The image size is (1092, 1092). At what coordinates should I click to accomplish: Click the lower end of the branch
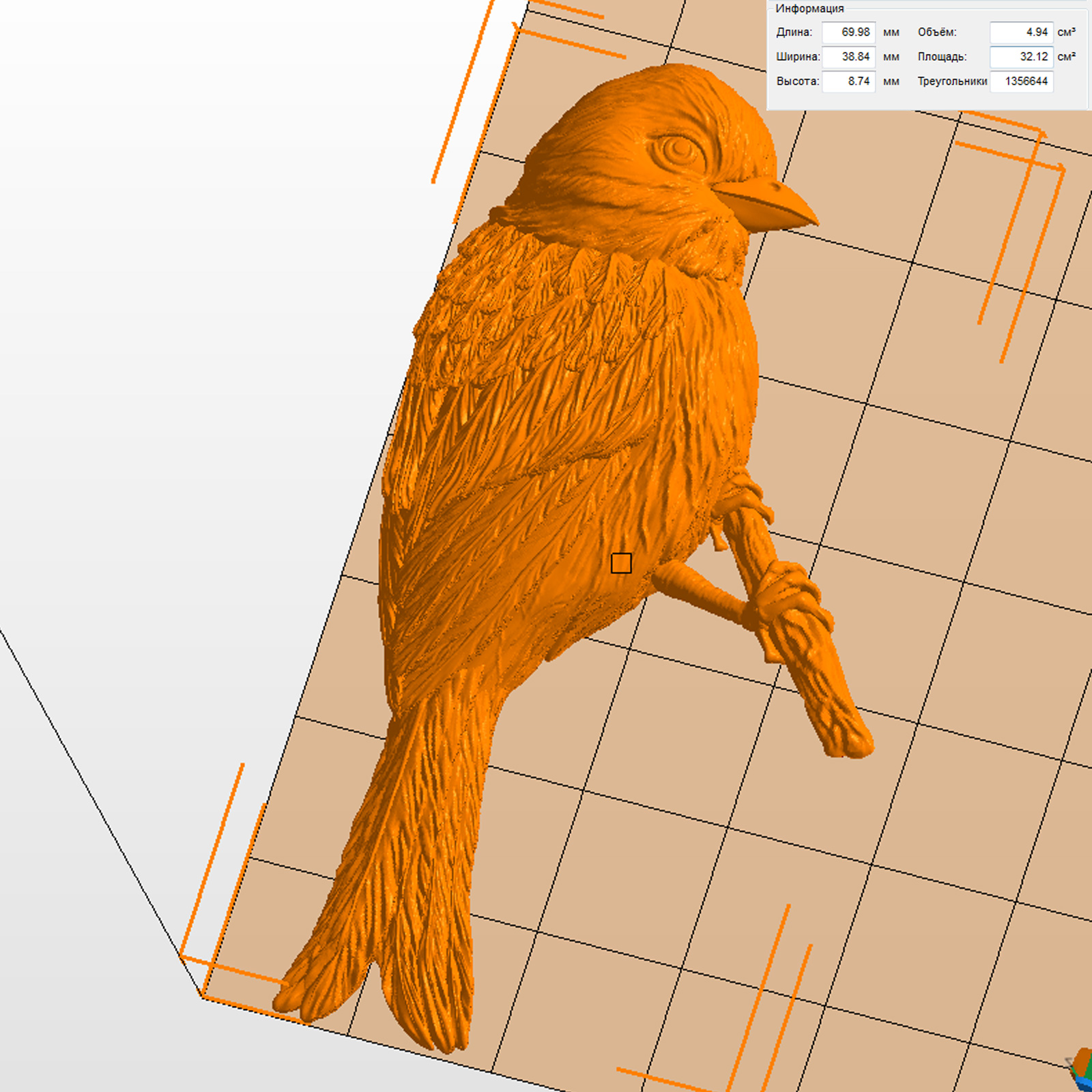pos(850,741)
